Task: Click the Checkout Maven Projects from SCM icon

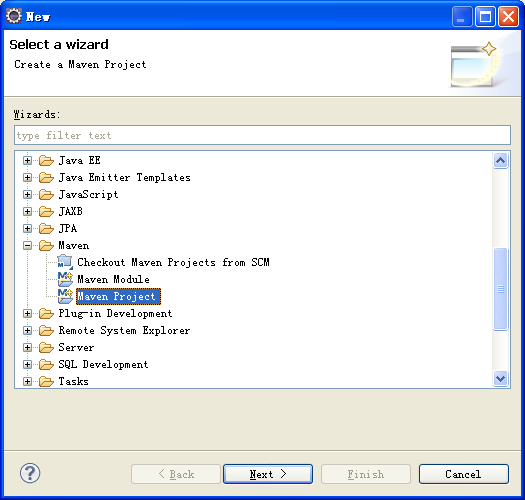Action: click(65, 262)
